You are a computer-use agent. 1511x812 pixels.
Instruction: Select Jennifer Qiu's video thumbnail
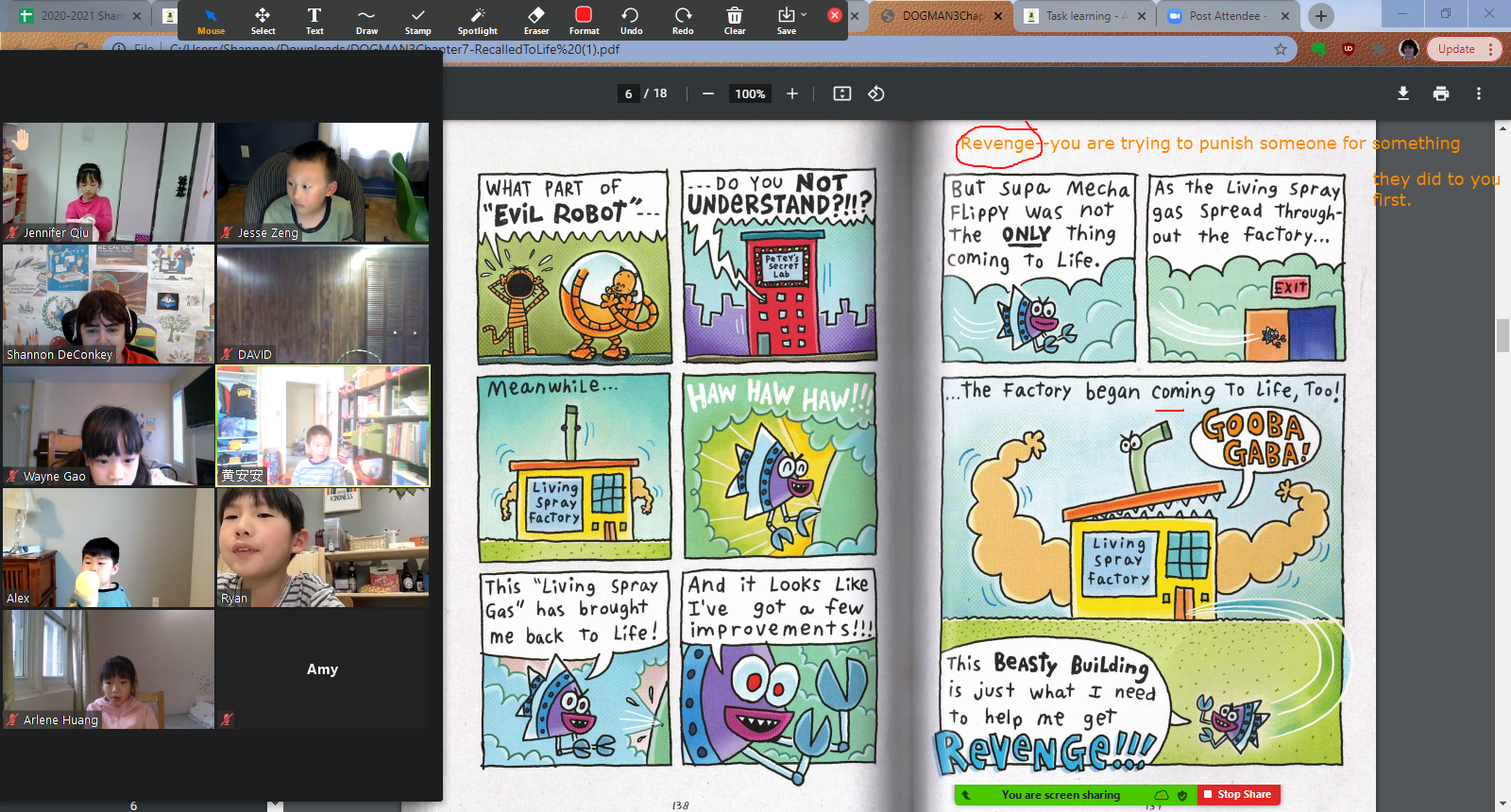pos(109,182)
